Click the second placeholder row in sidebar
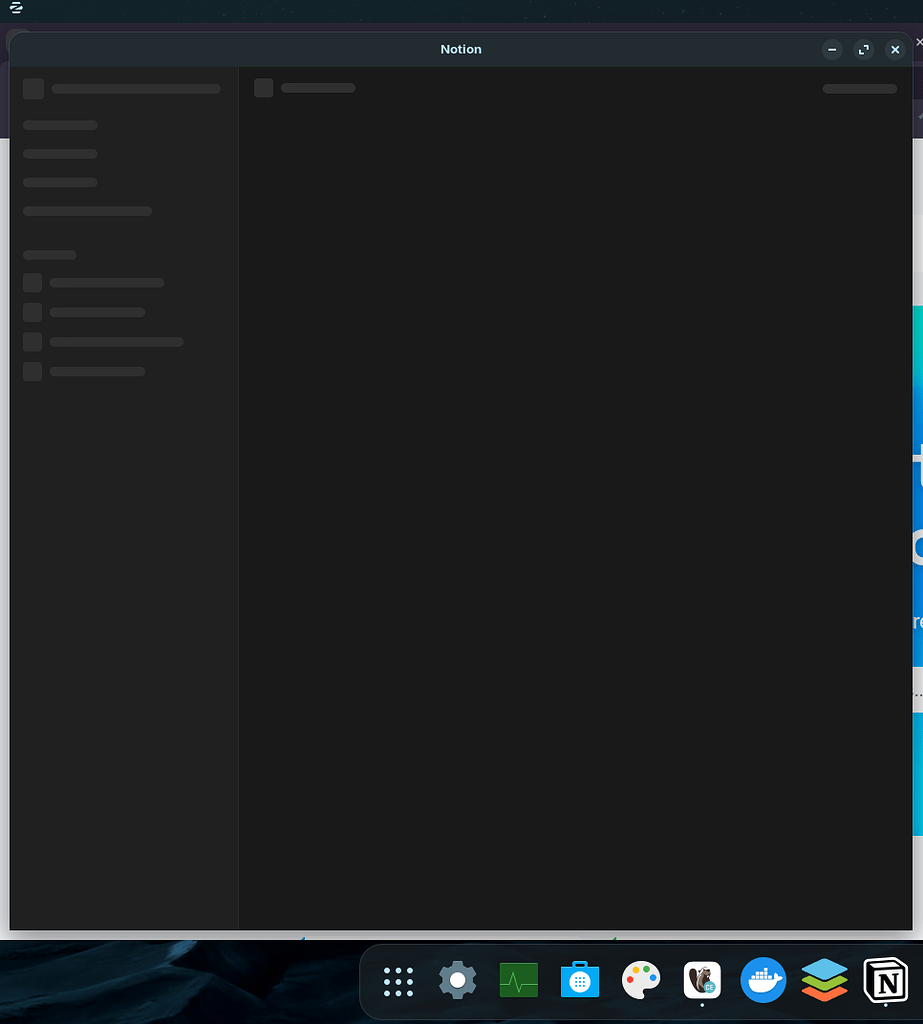The width and height of the screenshot is (923, 1024). [x=59, y=153]
